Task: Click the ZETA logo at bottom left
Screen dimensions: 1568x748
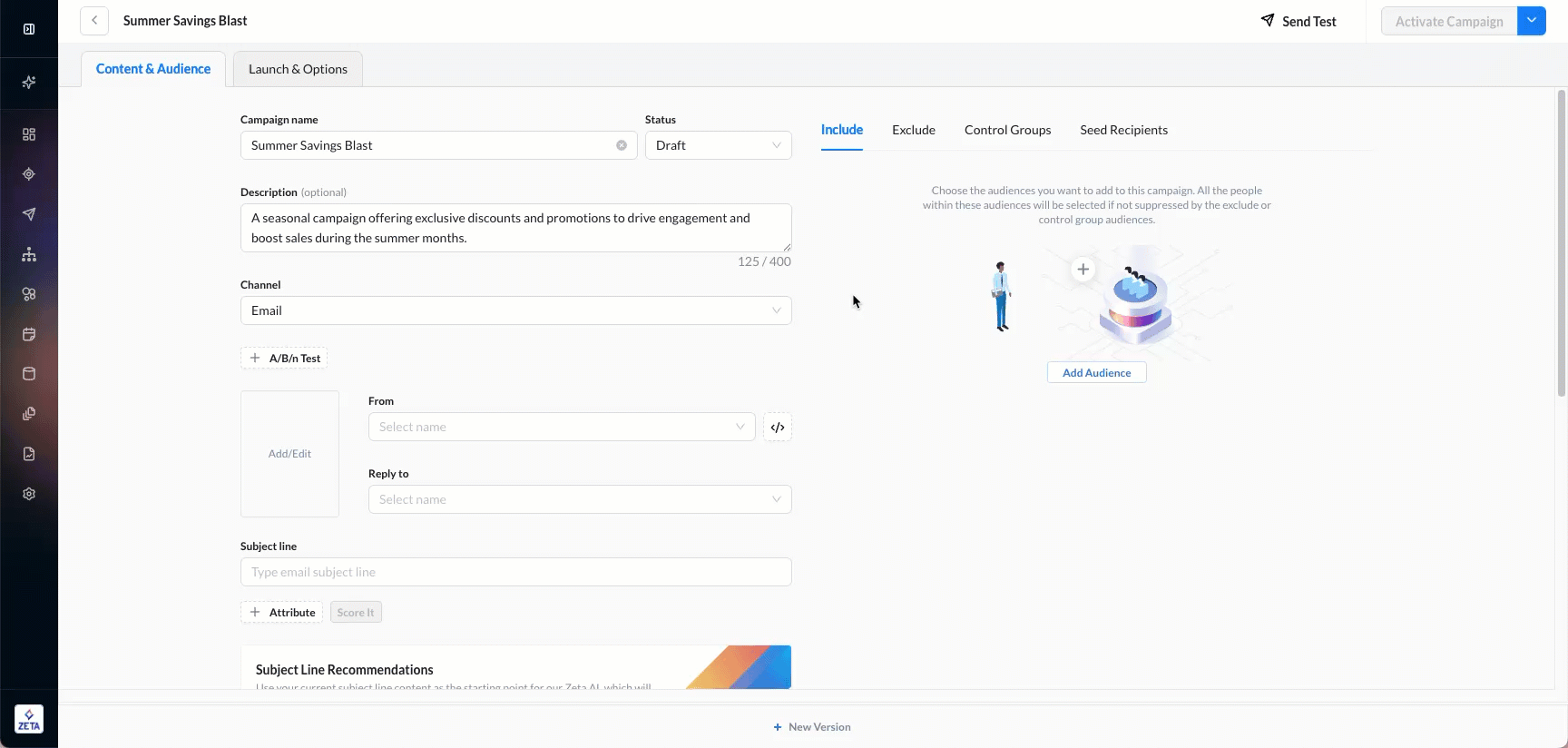Action: coord(29,720)
